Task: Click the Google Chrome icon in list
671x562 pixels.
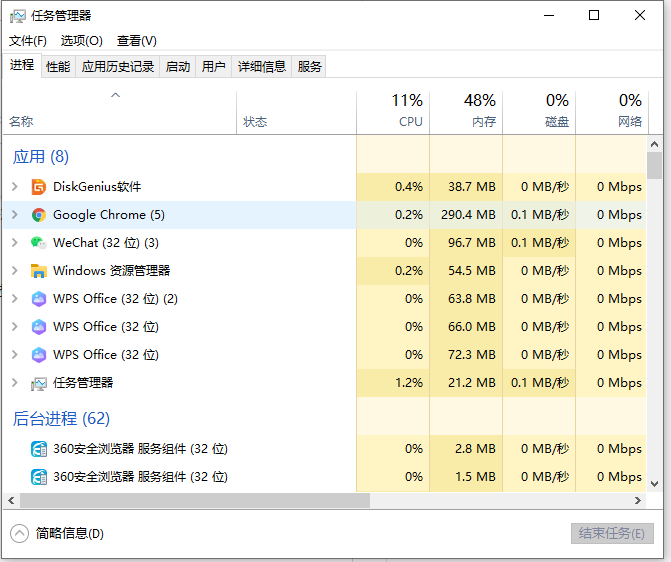Action: point(39,215)
